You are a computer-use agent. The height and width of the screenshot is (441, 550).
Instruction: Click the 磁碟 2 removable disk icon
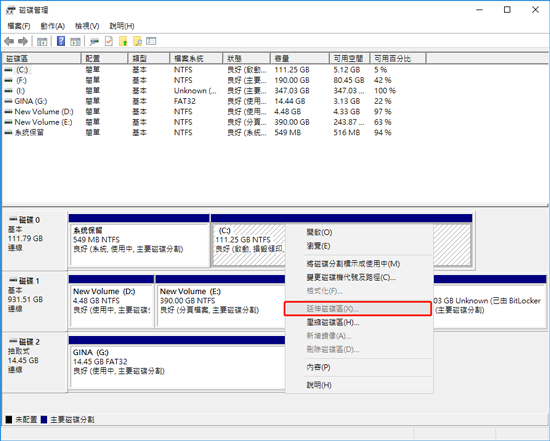13,341
